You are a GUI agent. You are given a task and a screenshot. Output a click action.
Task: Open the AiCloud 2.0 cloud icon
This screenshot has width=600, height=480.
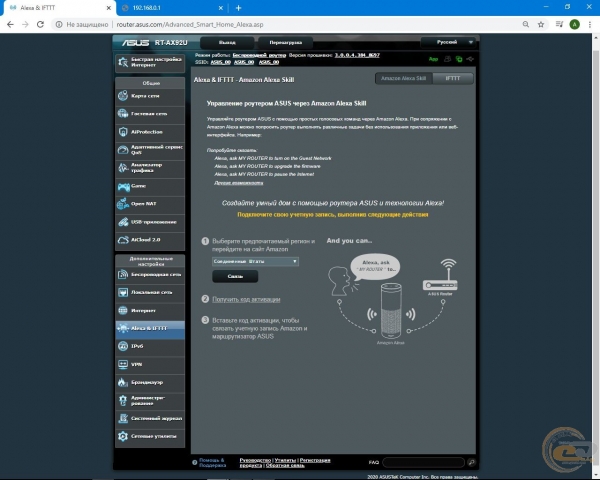(123, 240)
